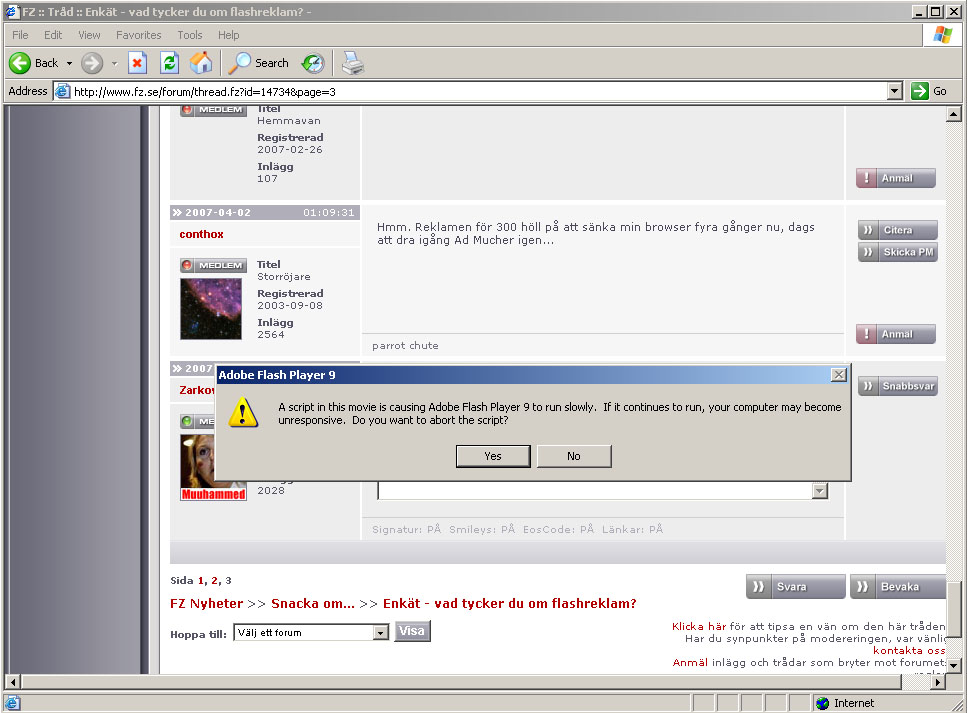Expand the Forward button history dropdown arrow

(x=114, y=63)
